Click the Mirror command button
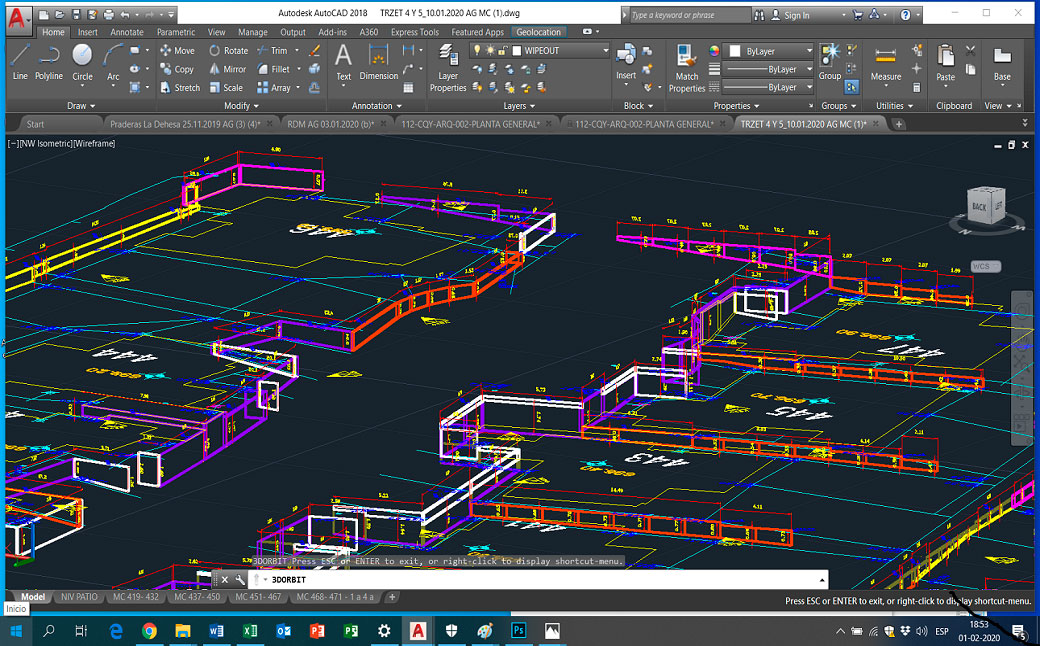Image resolution: width=1040 pixels, height=646 pixels. tap(228, 69)
